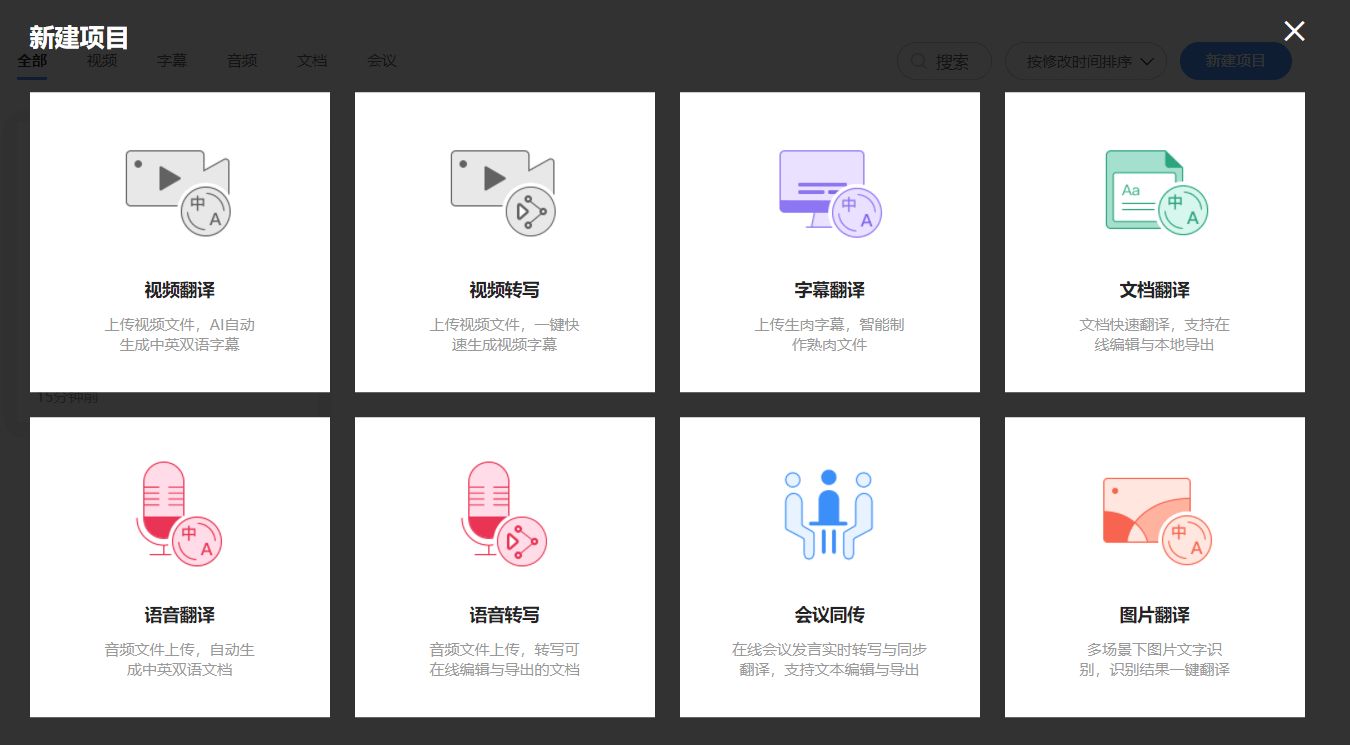The image size is (1350, 745).
Task: Click description 上传视频文件，AI自动生成中英双语字幕
Action: 180,335
